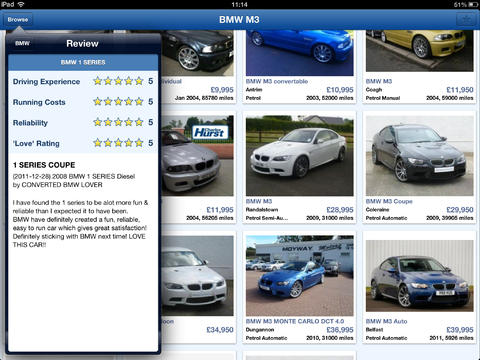This screenshot has height=360, width=480.
Task: Tap the 2003, 52000 miles text
Action: pos(330,98)
